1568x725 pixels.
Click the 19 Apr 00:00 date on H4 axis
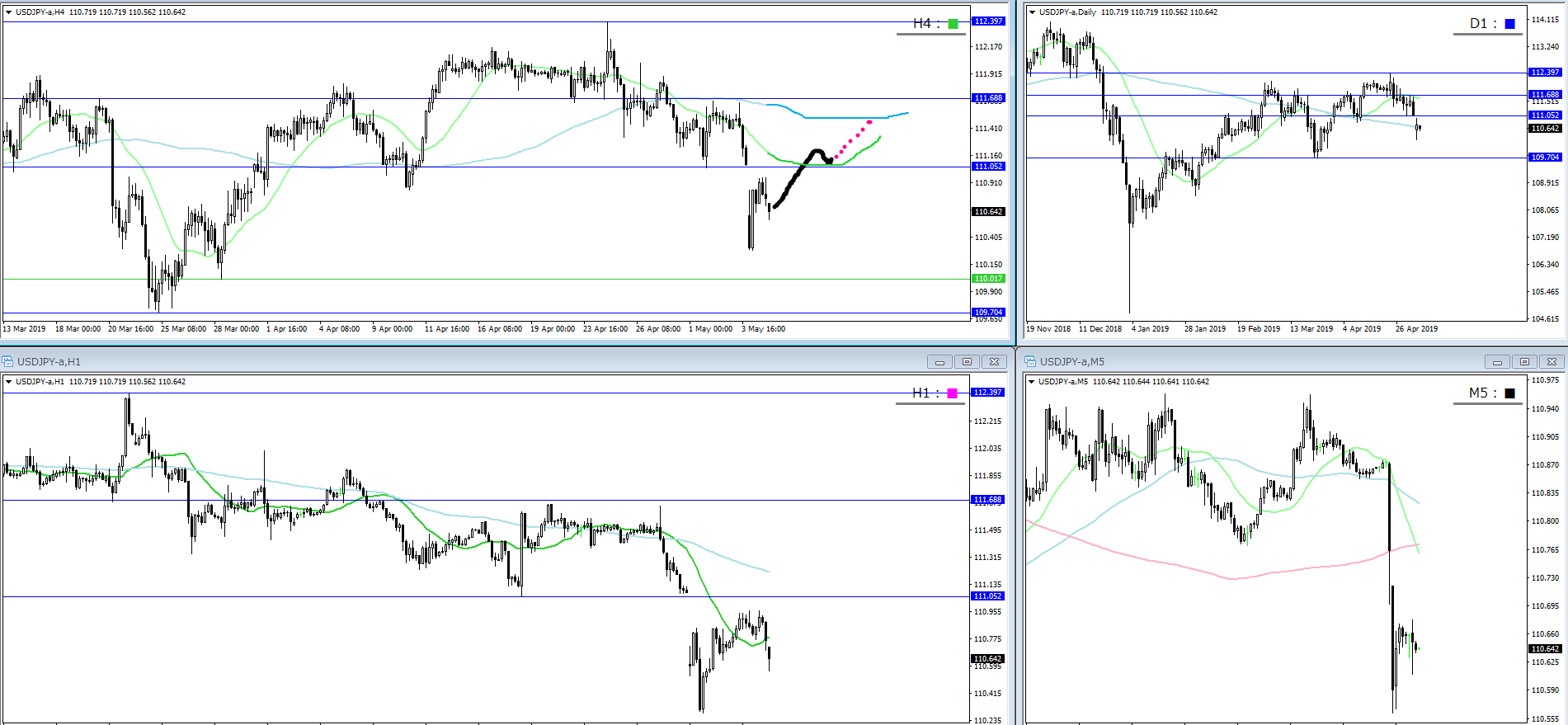pos(553,329)
